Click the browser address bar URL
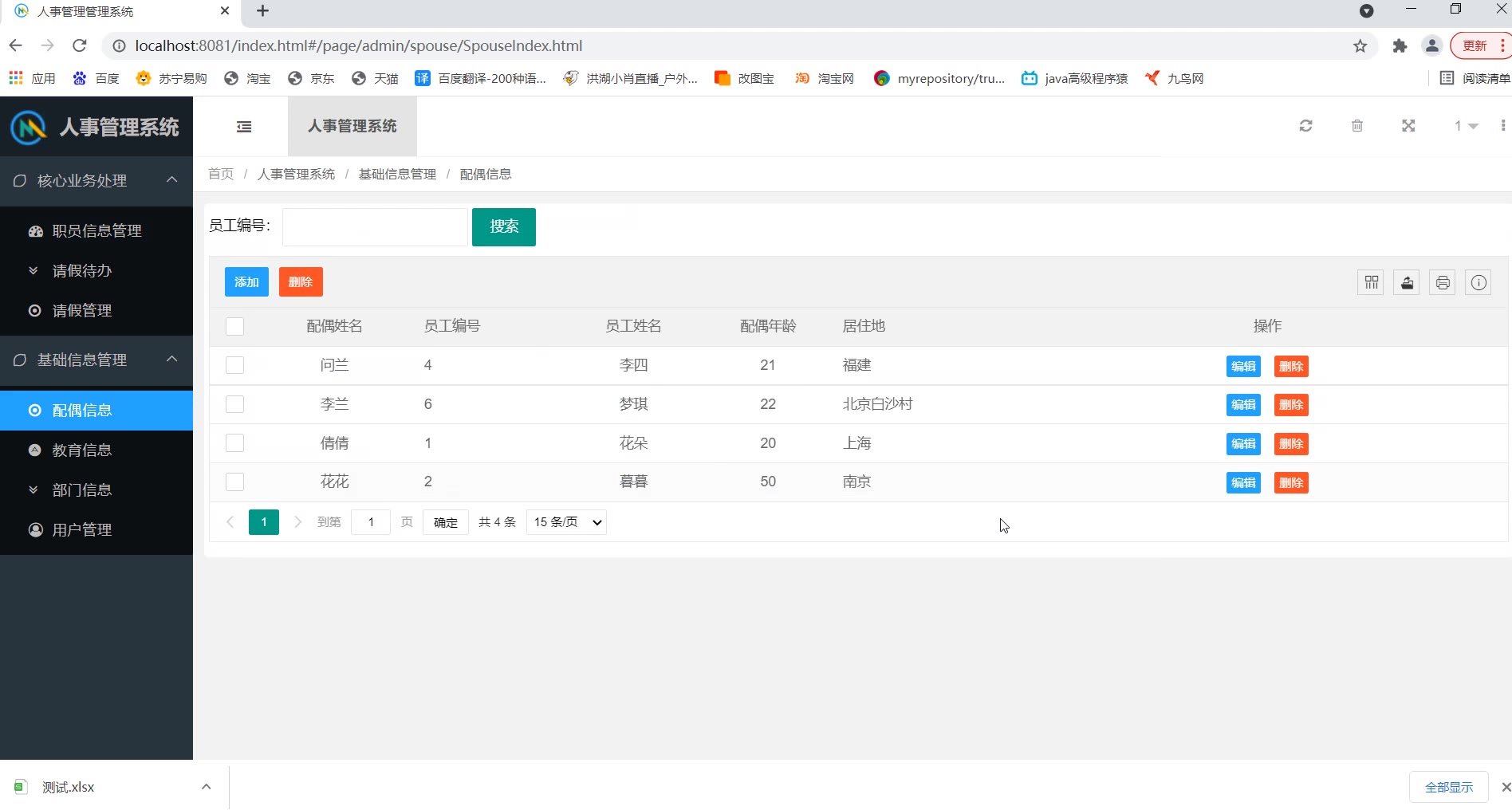 359,46
